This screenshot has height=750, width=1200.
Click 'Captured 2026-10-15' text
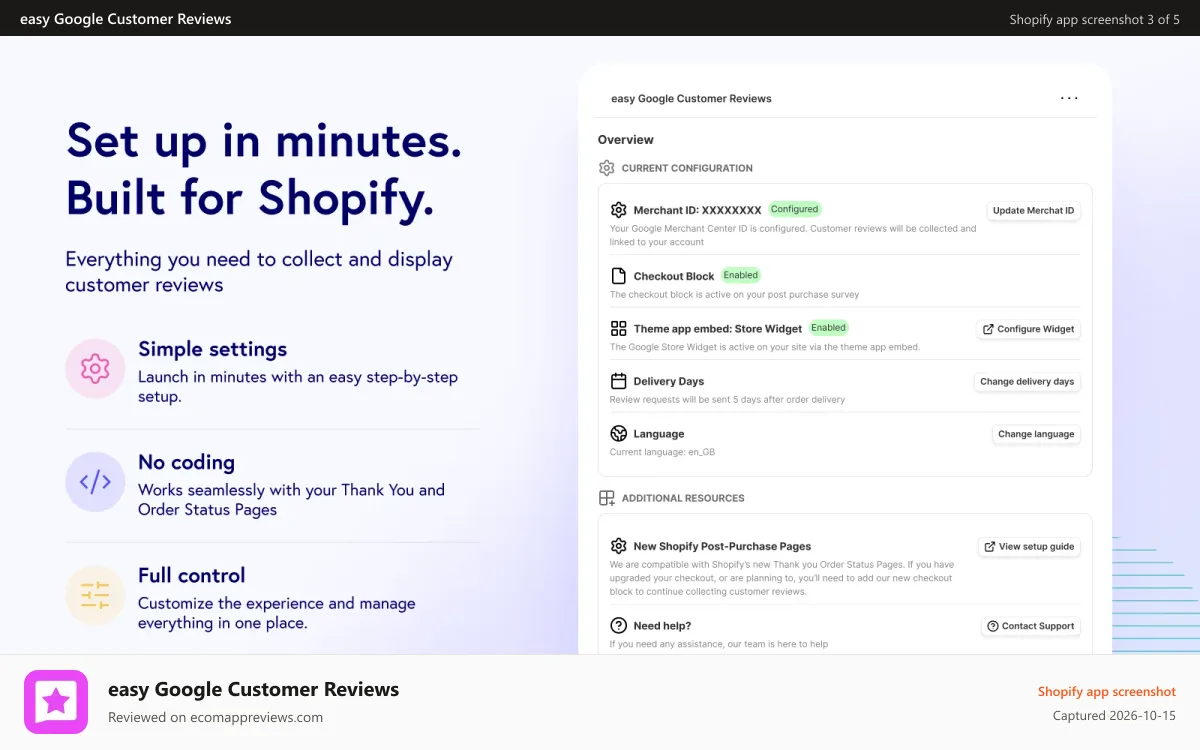[x=1114, y=716]
